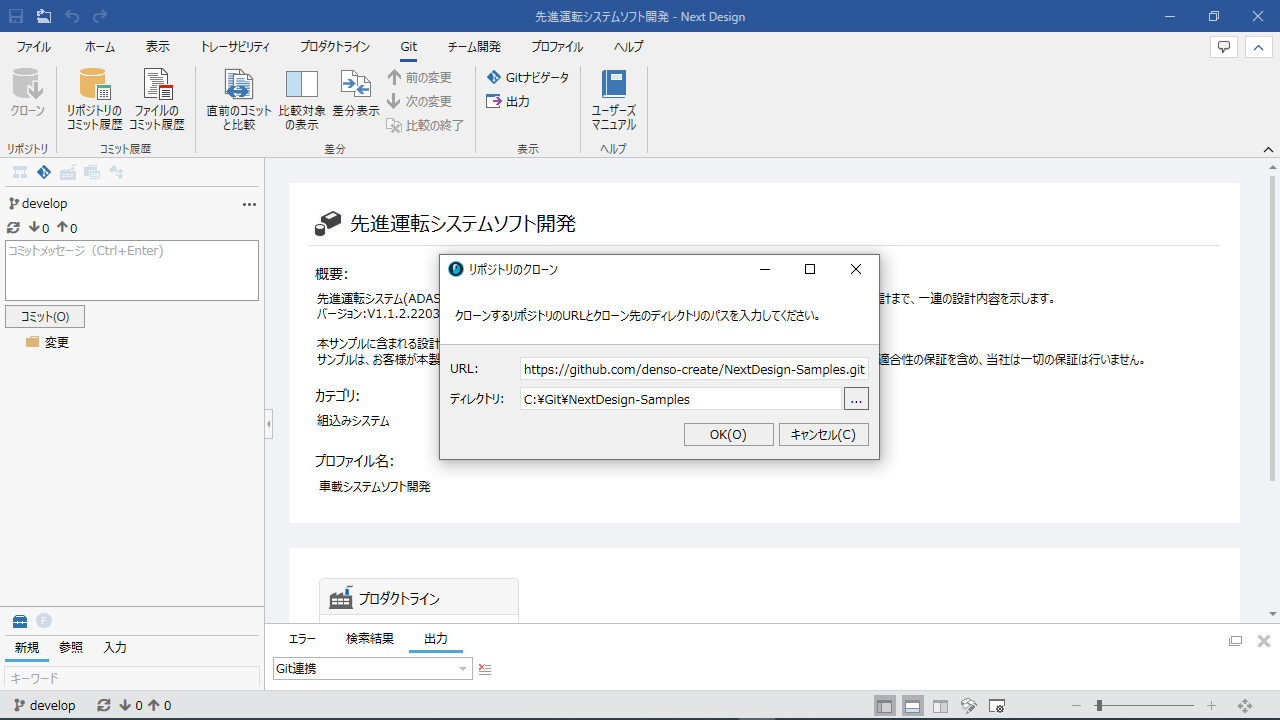Sync the repository in side panel
The height and width of the screenshot is (720, 1280).
14,228
